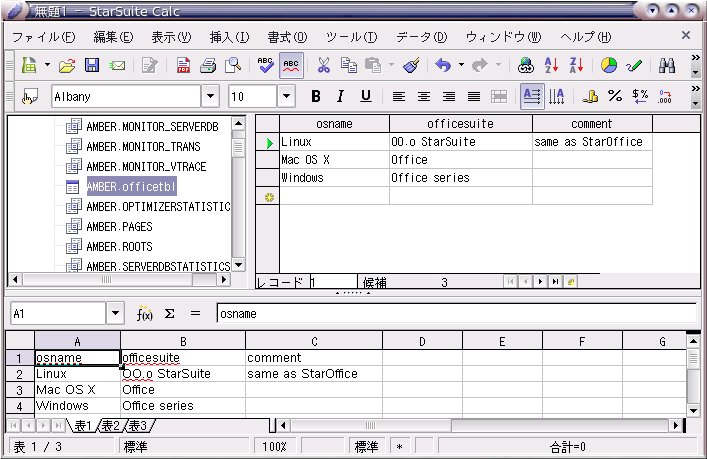Toggle AutoSpellcheck ABC wavy-line icon
Viewport: 707px width, 459px height.
[x=291, y=66]
